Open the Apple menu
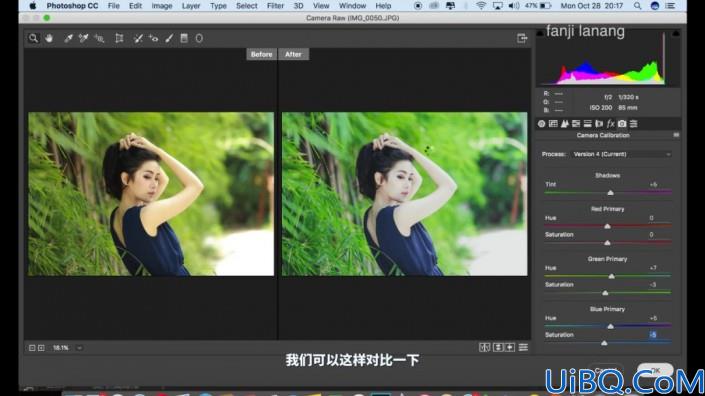Image resolution: width=705 pixels, height=396 pixels. coord(32,6)
